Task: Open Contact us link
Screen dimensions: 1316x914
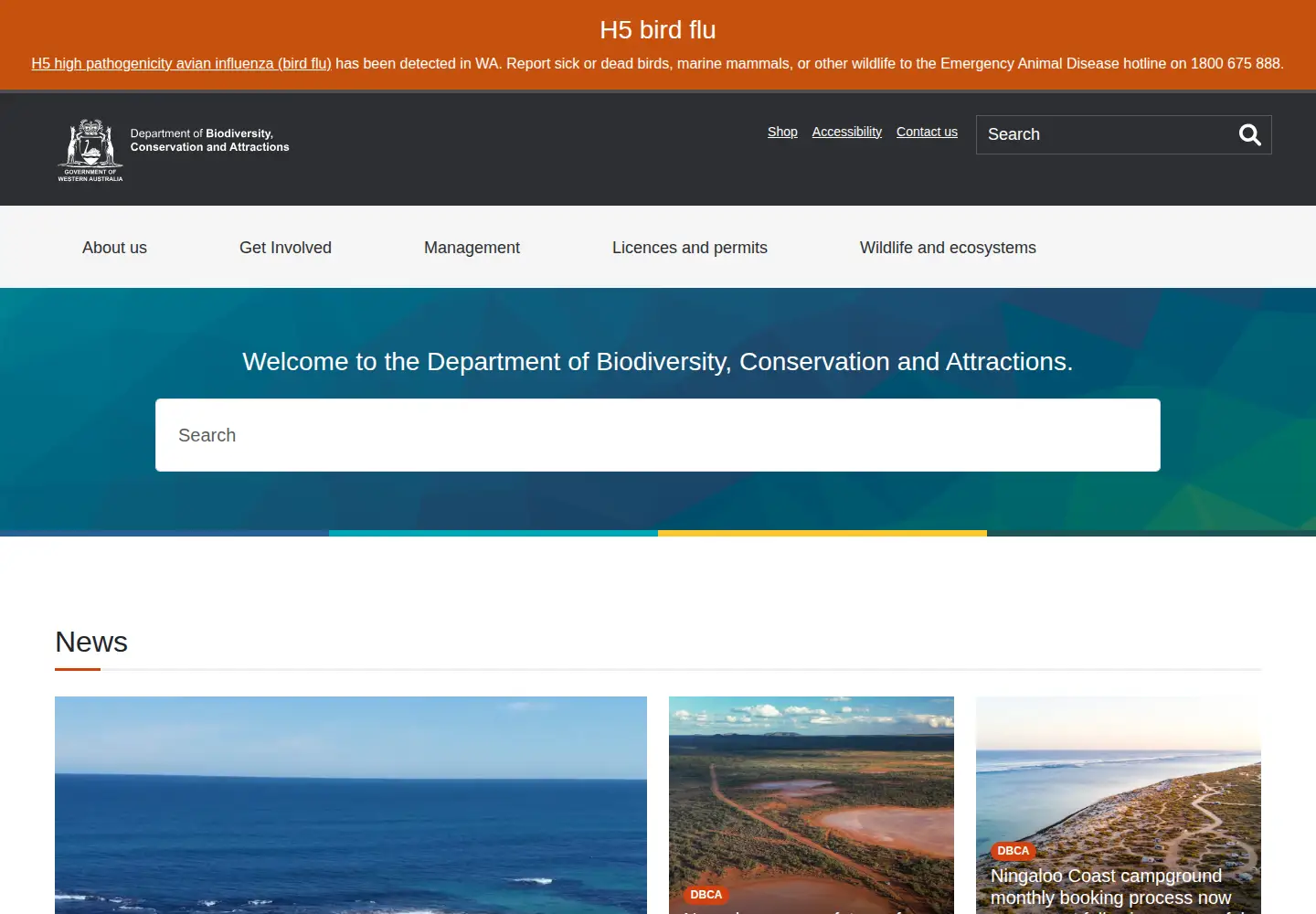Action: 927,132
